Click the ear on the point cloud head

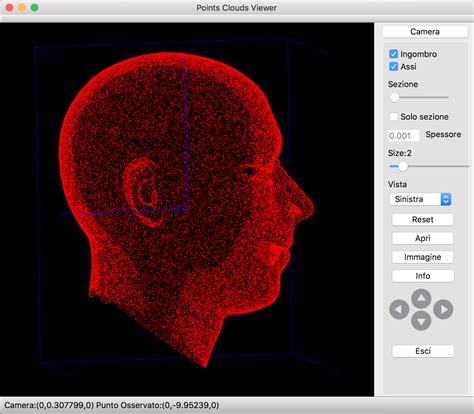pyautogui.click(x=143, y=193)
